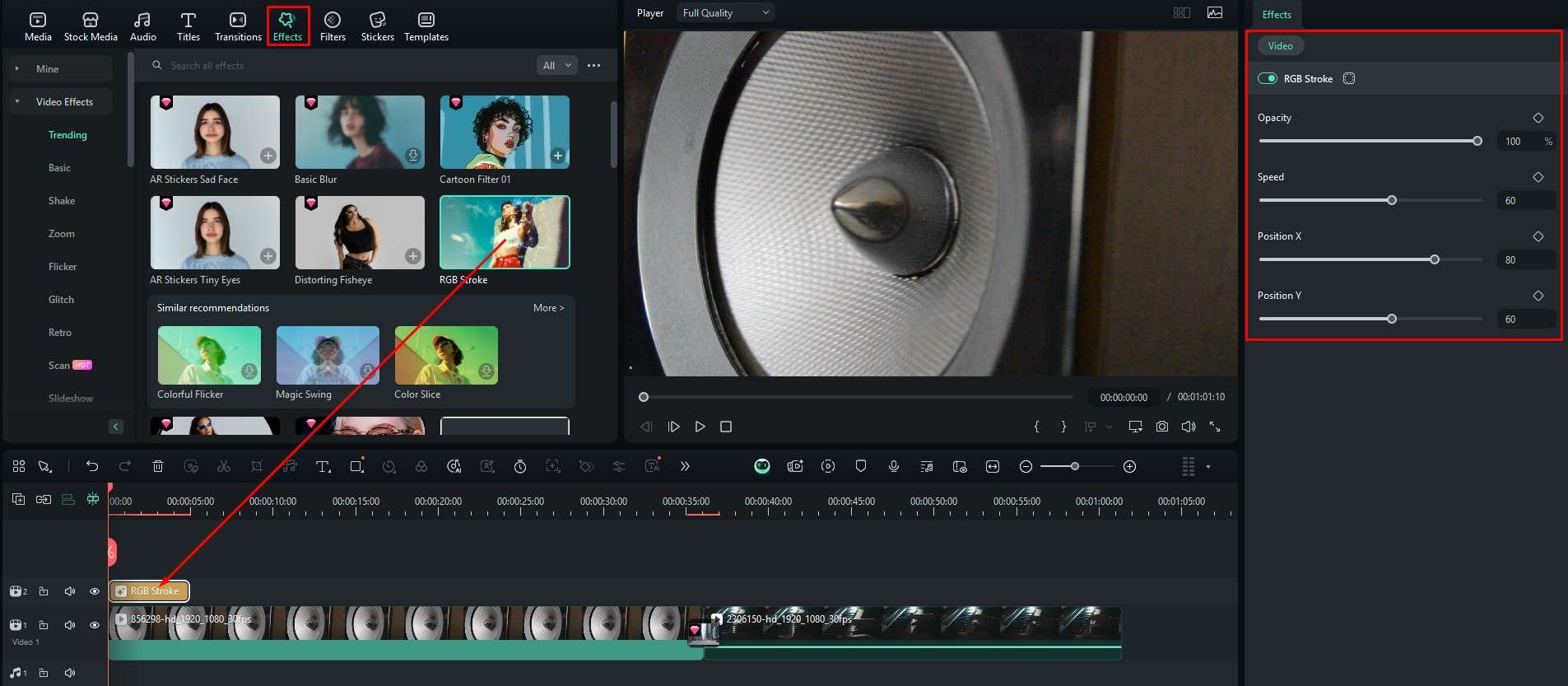
Task: Zoom out the timeline
Action: pyautogui.click(x=1026, y=467)
